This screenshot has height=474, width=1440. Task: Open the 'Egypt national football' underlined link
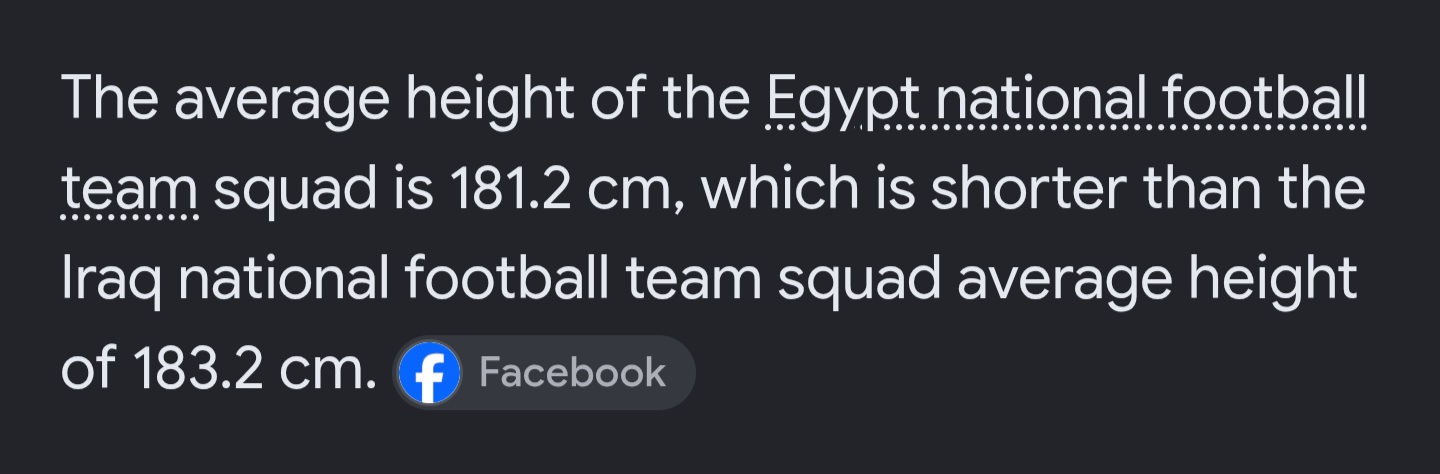coord(1065,101)
